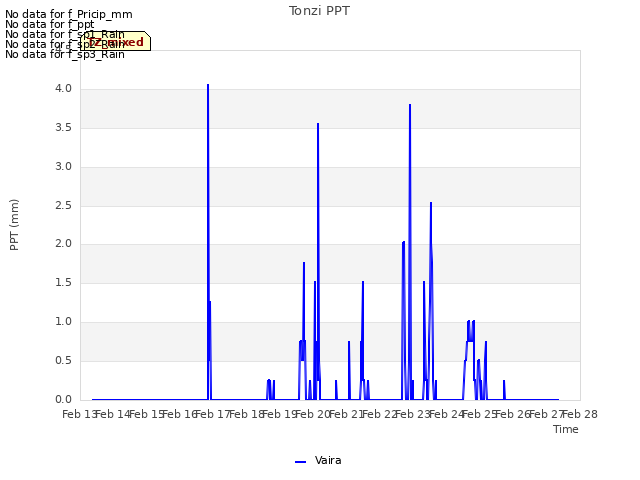Click the 2.0 y-axis tick label
The image size is (640, 480).
coord(63,244)
